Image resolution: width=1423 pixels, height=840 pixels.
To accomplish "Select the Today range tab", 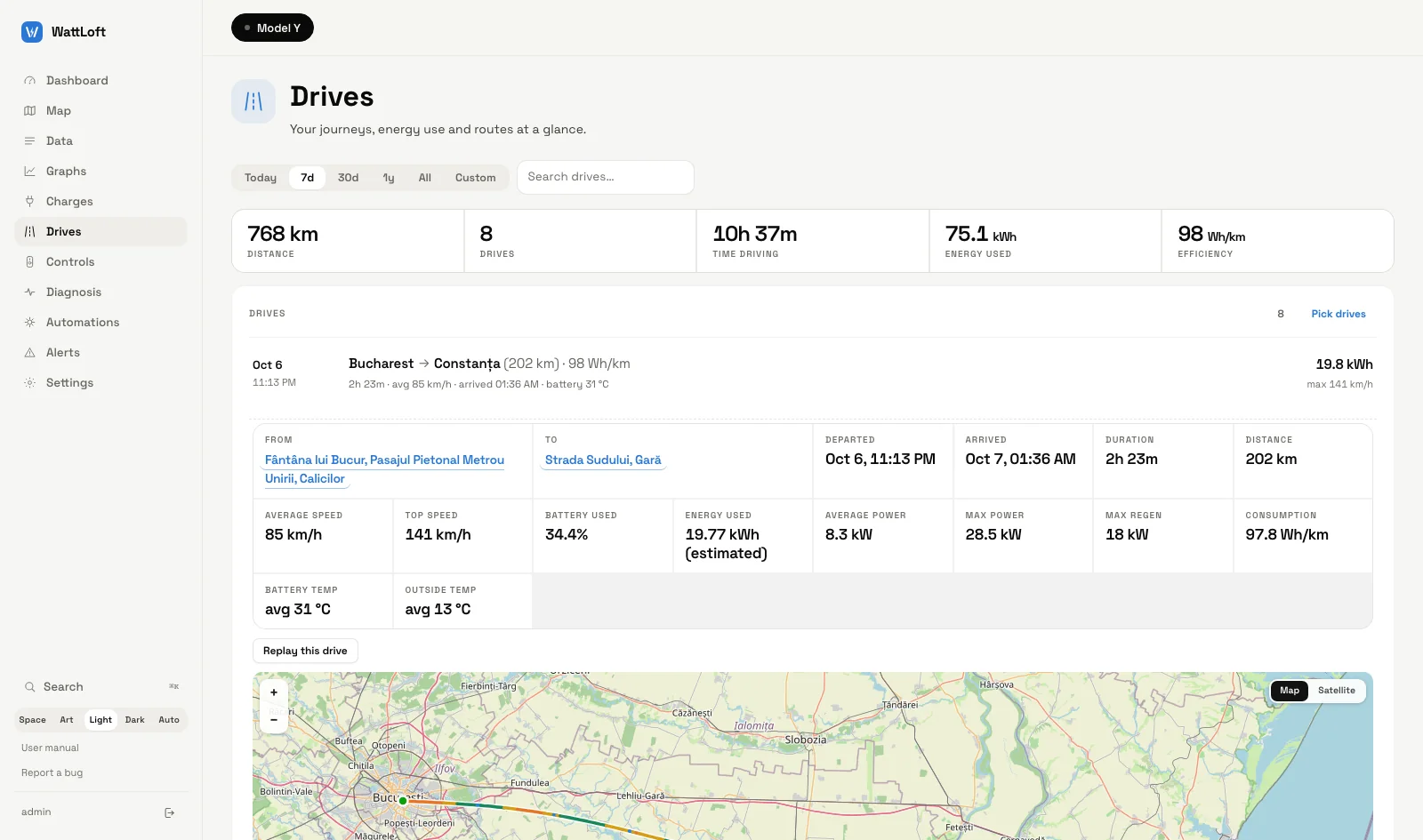I will coord(261,178).
